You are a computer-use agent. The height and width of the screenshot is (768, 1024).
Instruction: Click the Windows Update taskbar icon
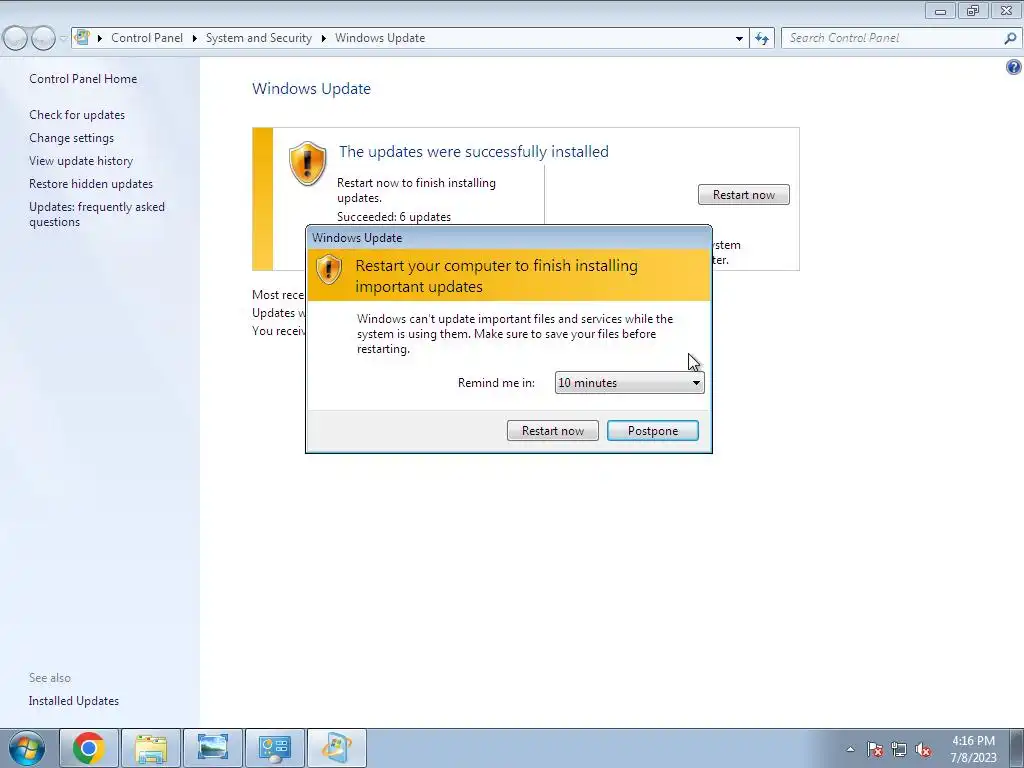pos(337,748)
